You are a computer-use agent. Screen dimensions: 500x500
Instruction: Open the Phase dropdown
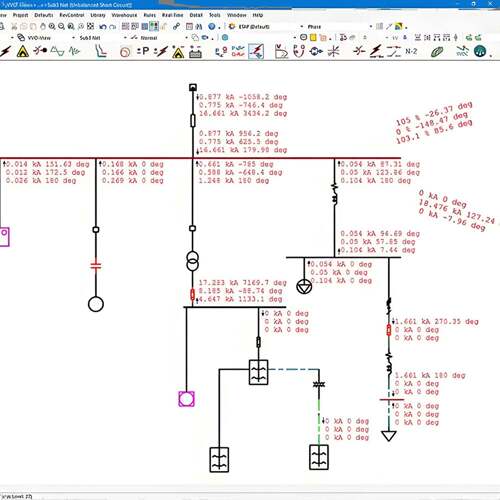click(339, 26)
